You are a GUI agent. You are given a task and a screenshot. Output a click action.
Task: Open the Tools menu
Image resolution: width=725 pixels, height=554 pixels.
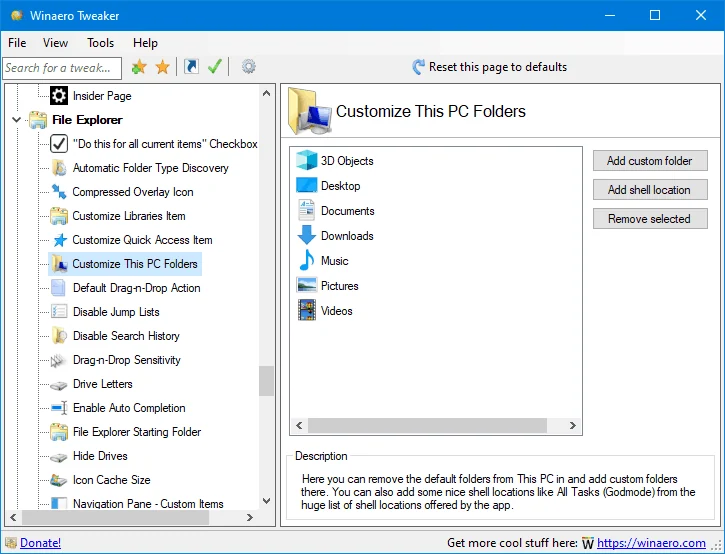(x=100, y=43)
